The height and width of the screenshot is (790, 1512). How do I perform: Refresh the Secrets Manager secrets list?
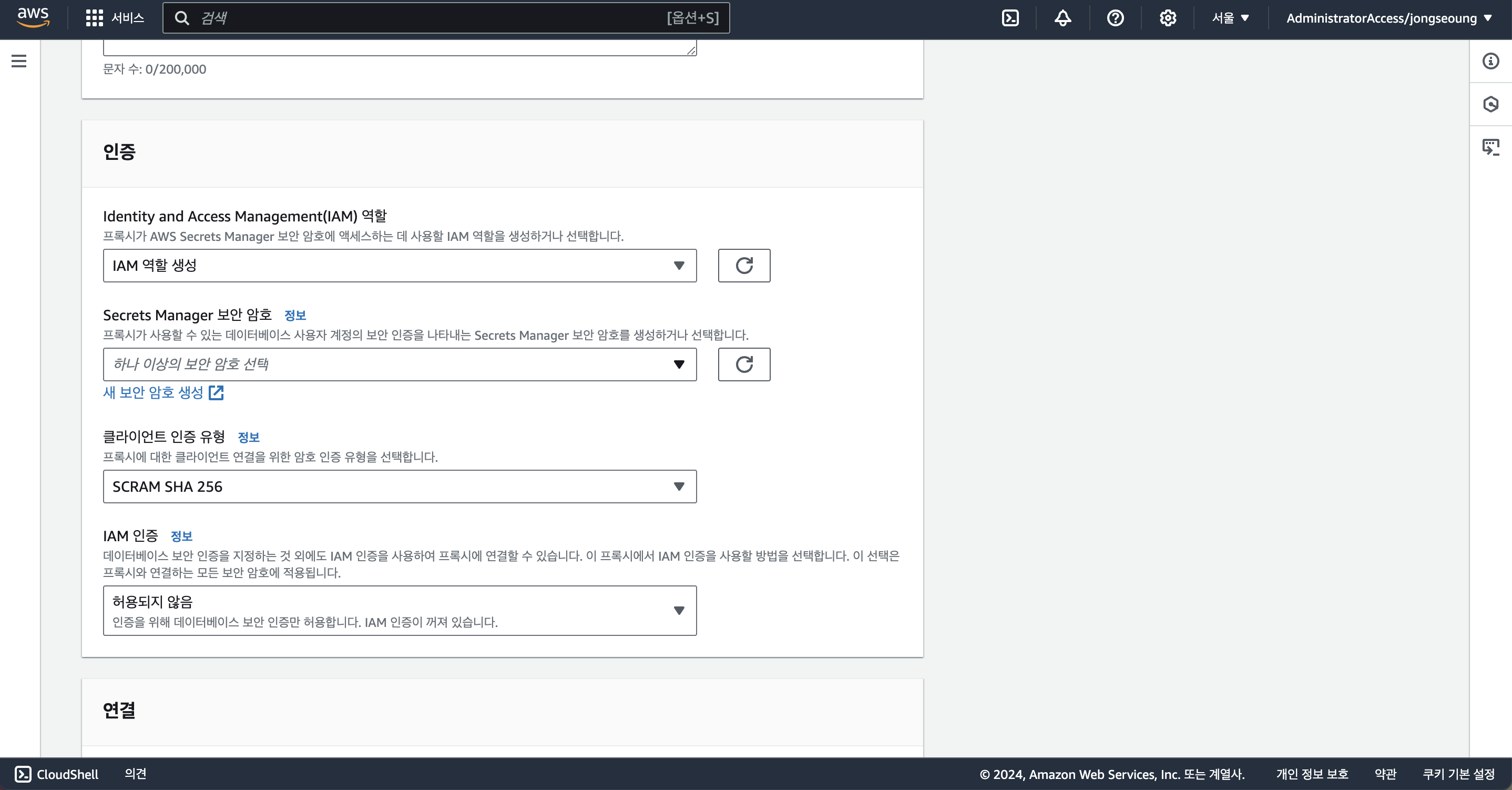pyautogui.click(x=744, y=364)
